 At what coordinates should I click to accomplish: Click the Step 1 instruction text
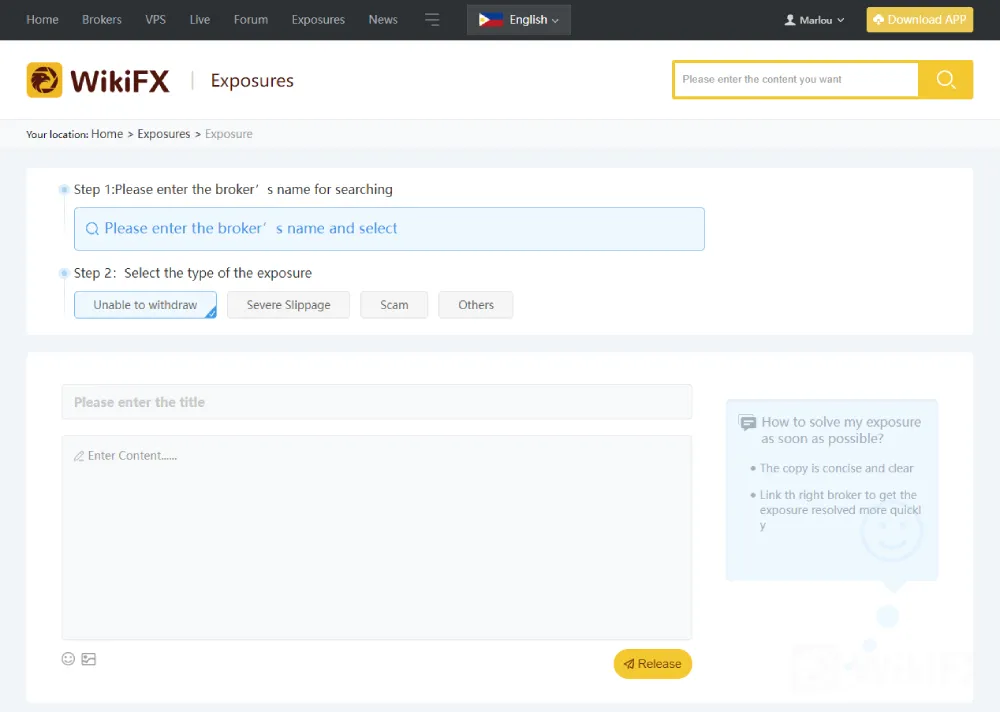point(233,189)
